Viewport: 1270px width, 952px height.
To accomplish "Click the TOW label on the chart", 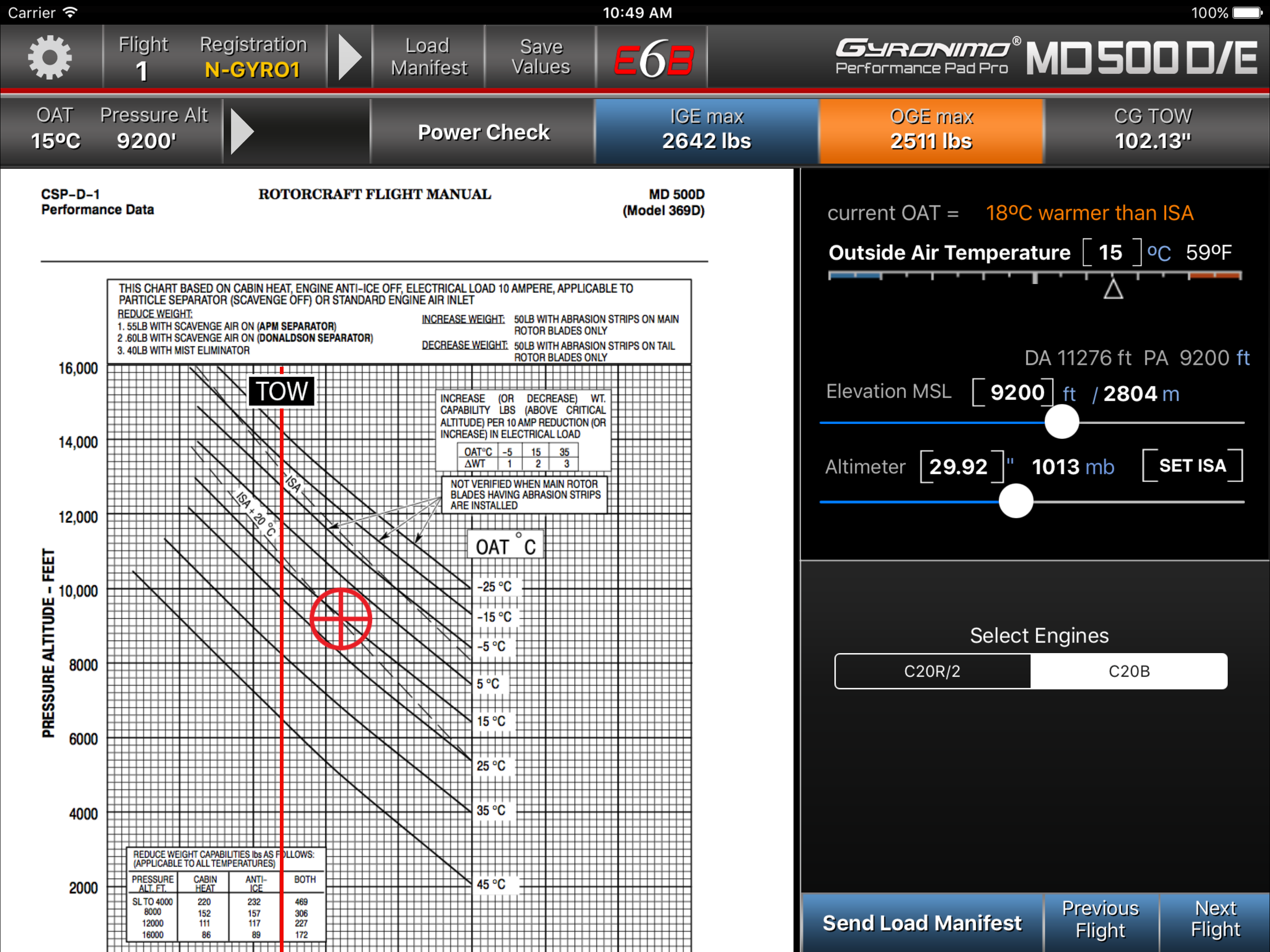I will 281,391.
